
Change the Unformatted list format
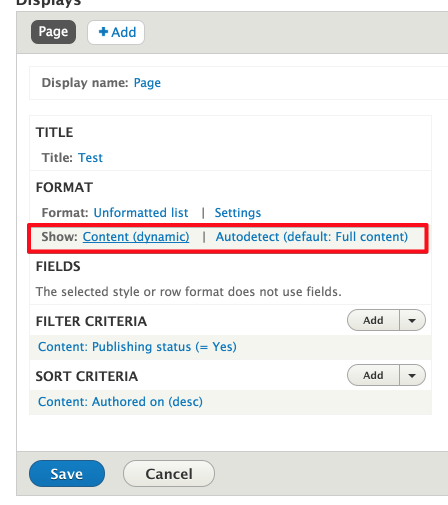click(141, 213)
